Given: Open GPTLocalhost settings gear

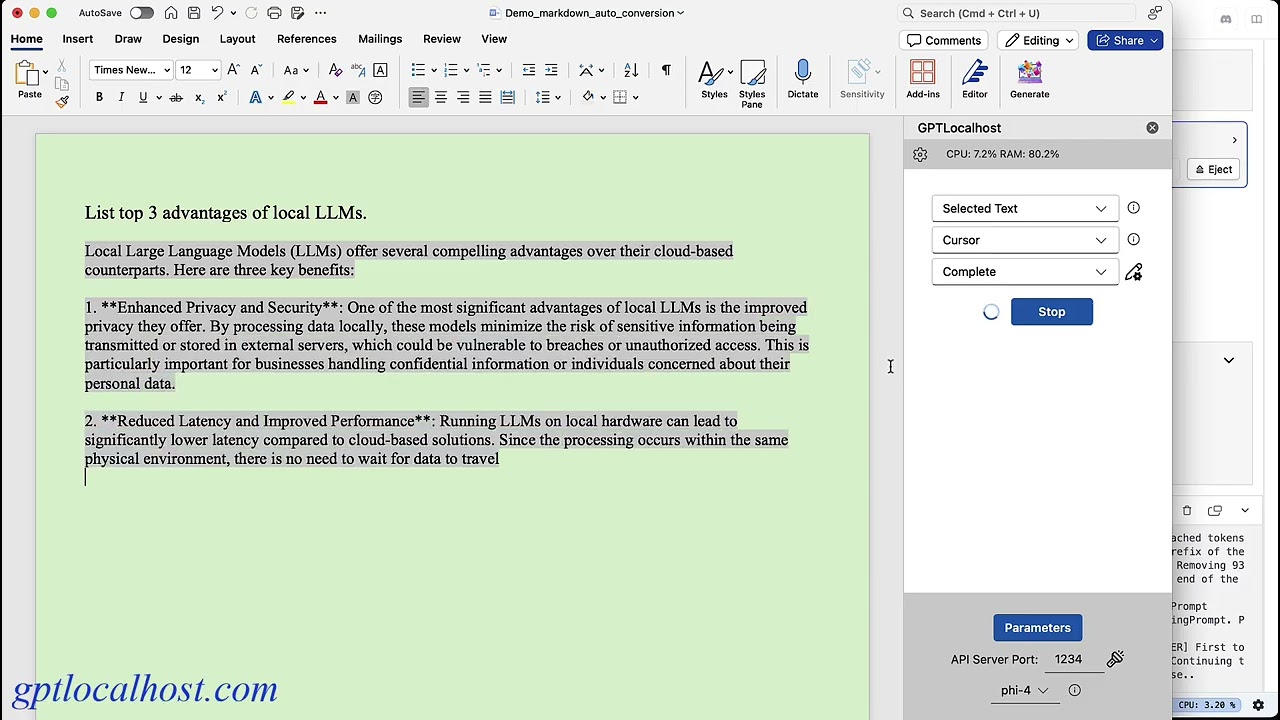Looking at the screenshot, I should coord(920,154).
